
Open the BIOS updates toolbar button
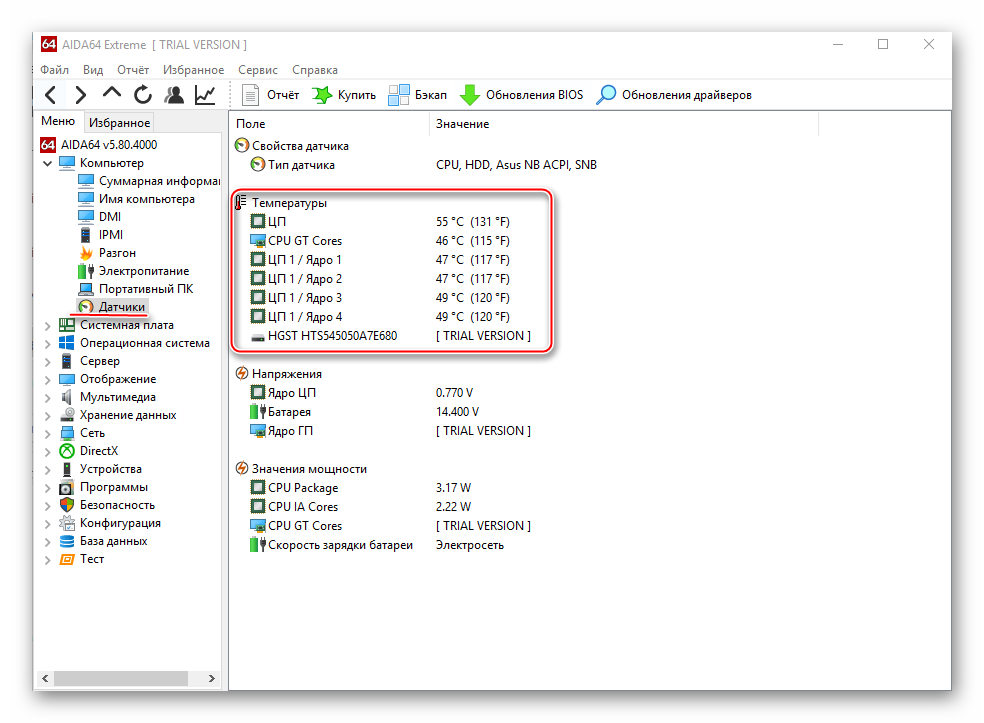click(x=521, y=95)
